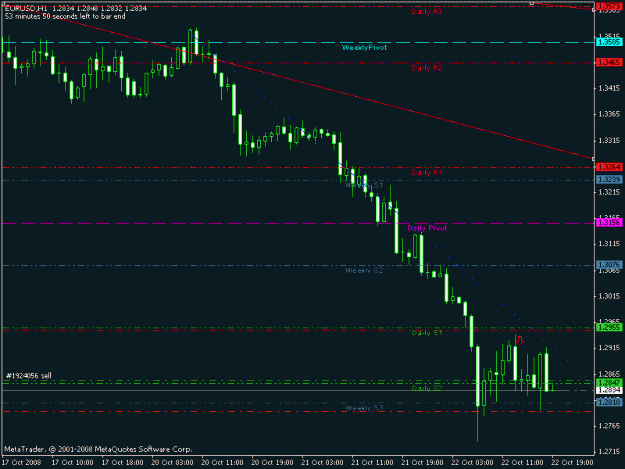Select the 'Weekly S2' line label
The width and height of the screenshot is (625, 469).
[x=364, y=271]
